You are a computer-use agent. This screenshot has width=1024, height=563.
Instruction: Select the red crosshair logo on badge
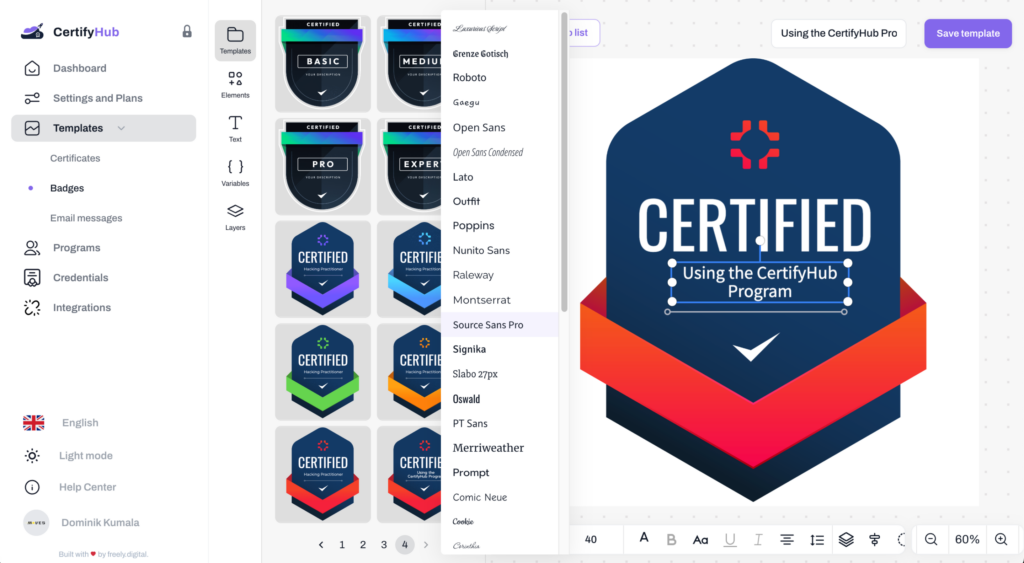click(x=754, y=144)
